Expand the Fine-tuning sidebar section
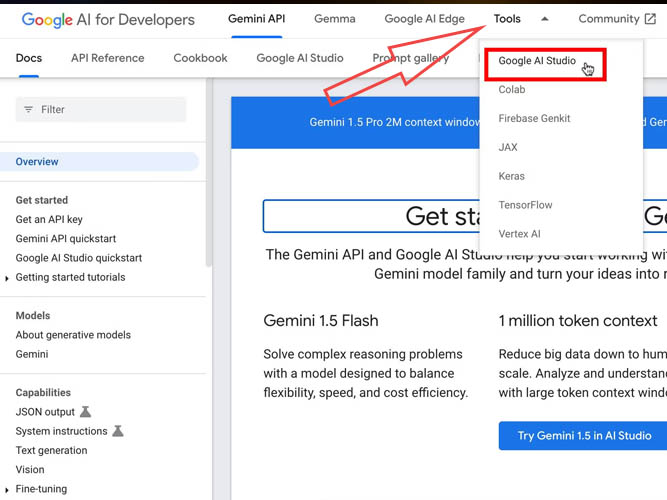This screenshot has width=667, height=500. pos(8,489)
